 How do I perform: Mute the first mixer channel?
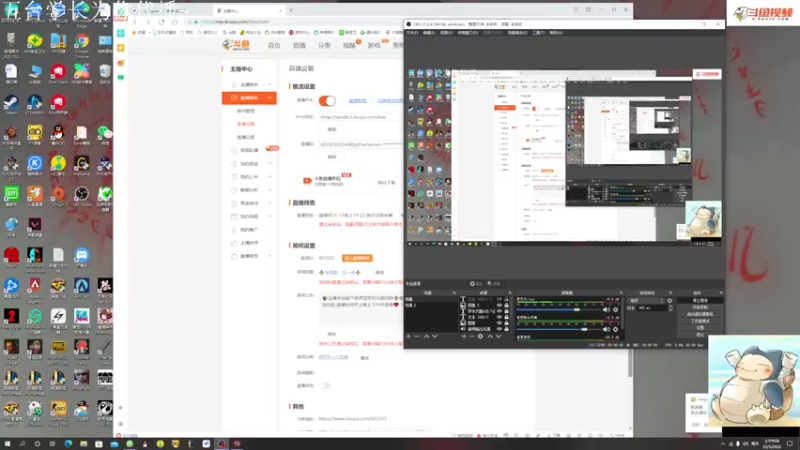point(606,310)
